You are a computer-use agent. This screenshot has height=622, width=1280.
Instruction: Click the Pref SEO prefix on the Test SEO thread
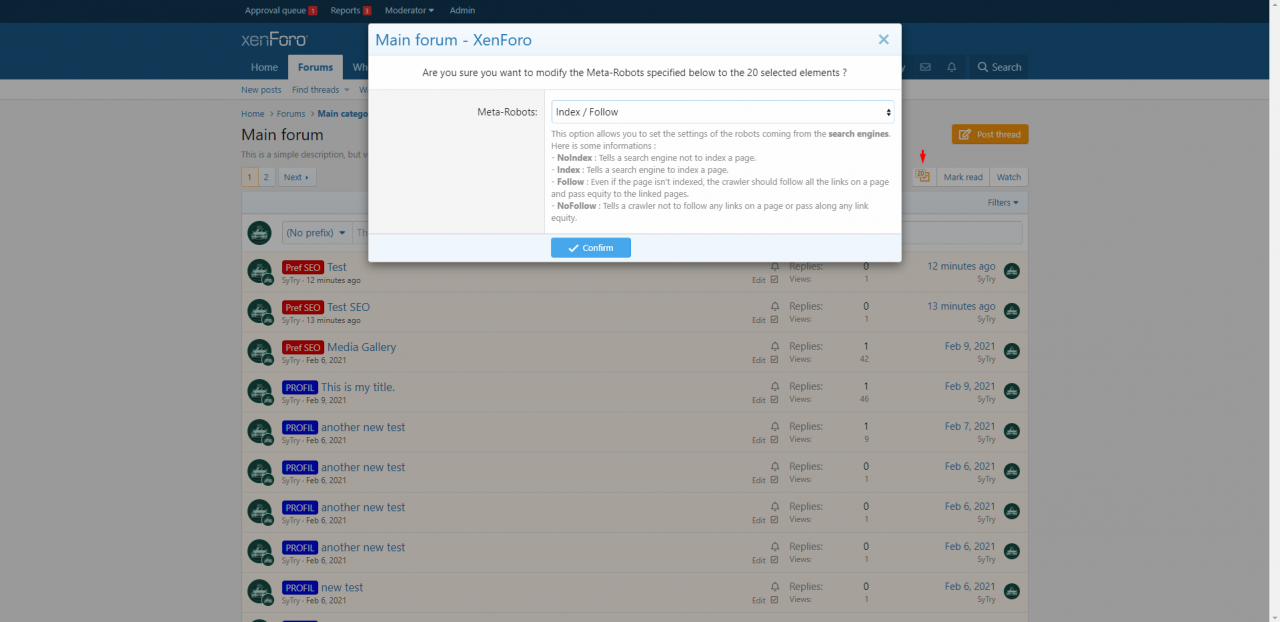click(302, 307)
